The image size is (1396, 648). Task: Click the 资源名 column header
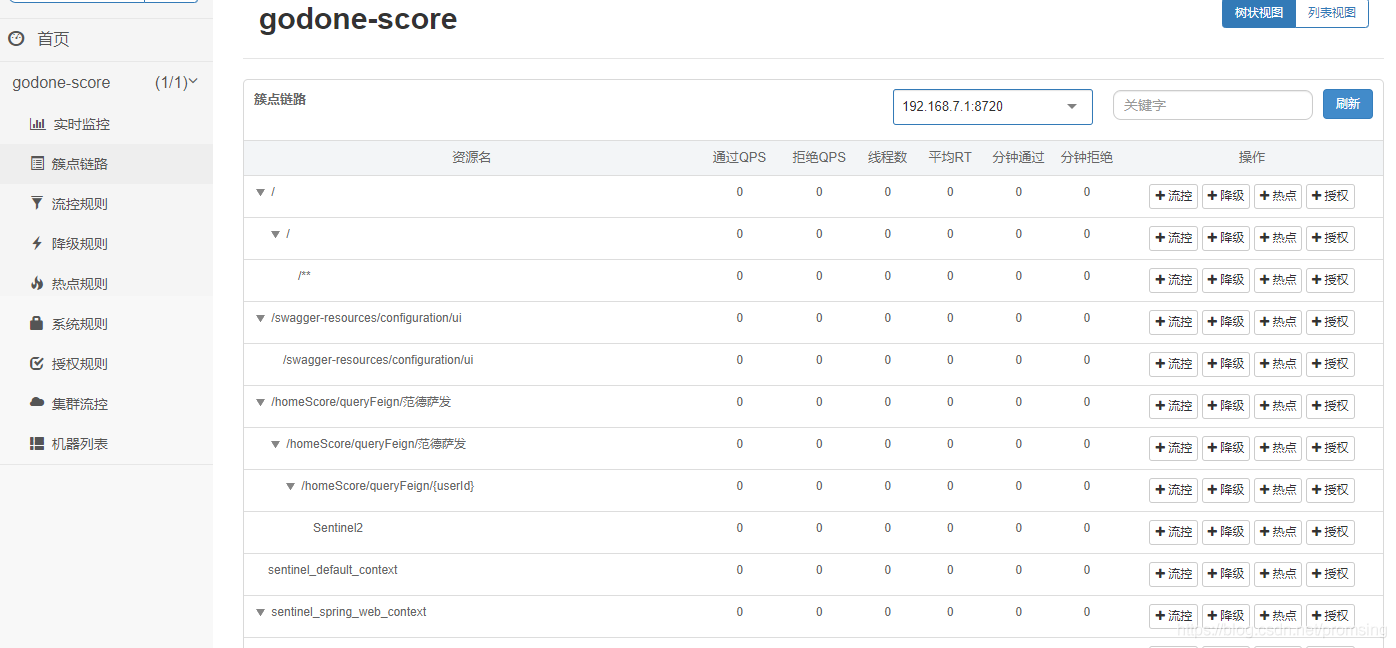pos(471,158)
